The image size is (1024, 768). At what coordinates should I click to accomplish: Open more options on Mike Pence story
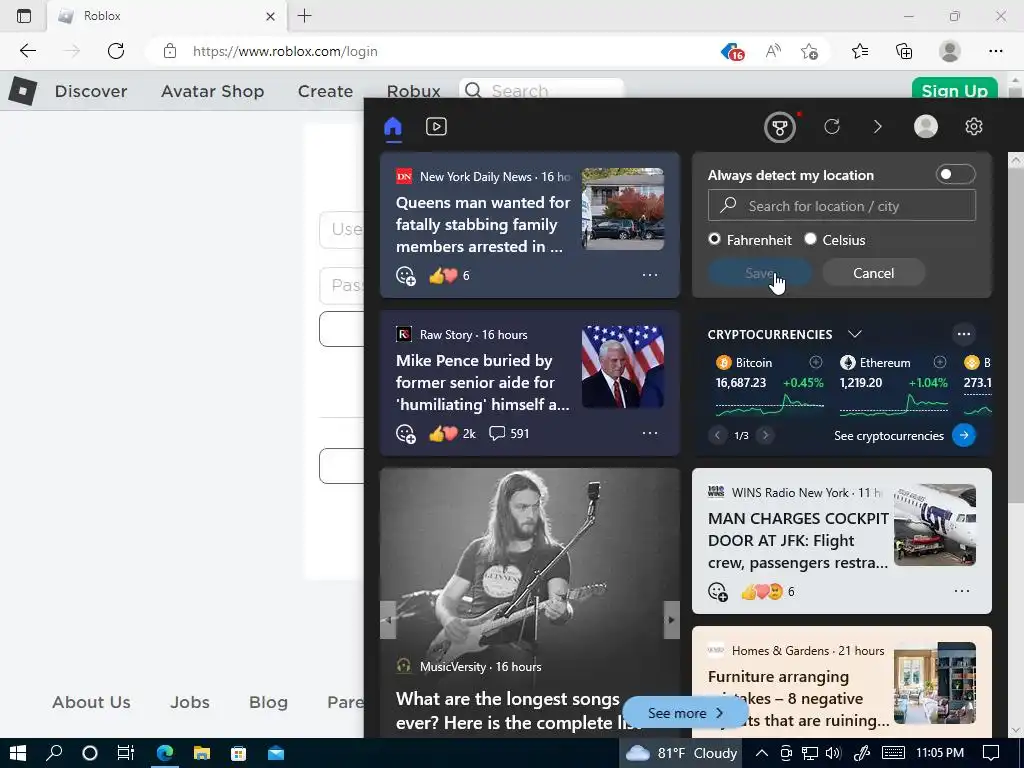tap(650, 433)
